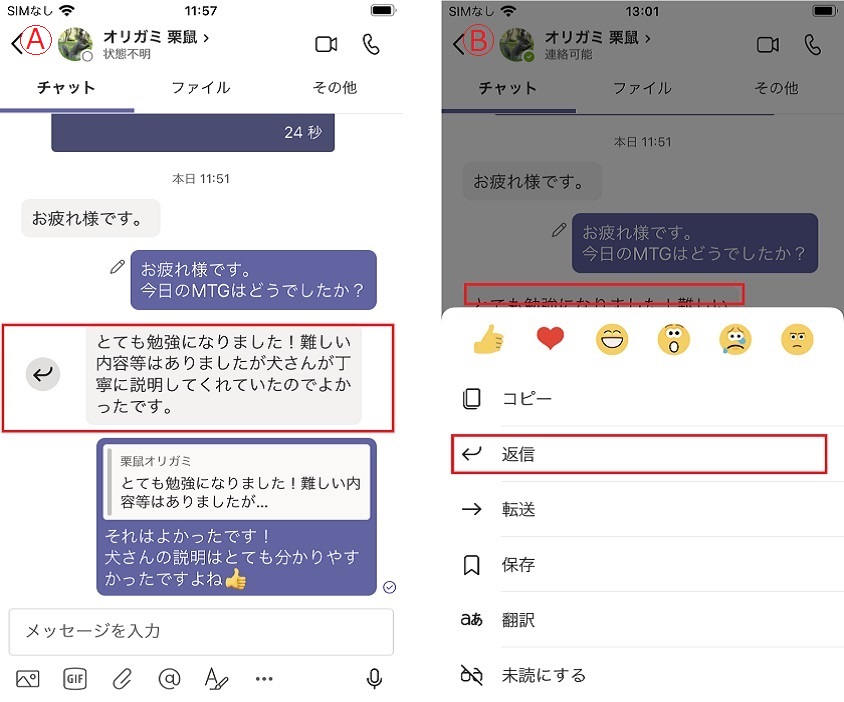
Task: Focus the メッセージを入力 field
Action: click(201, 631)
